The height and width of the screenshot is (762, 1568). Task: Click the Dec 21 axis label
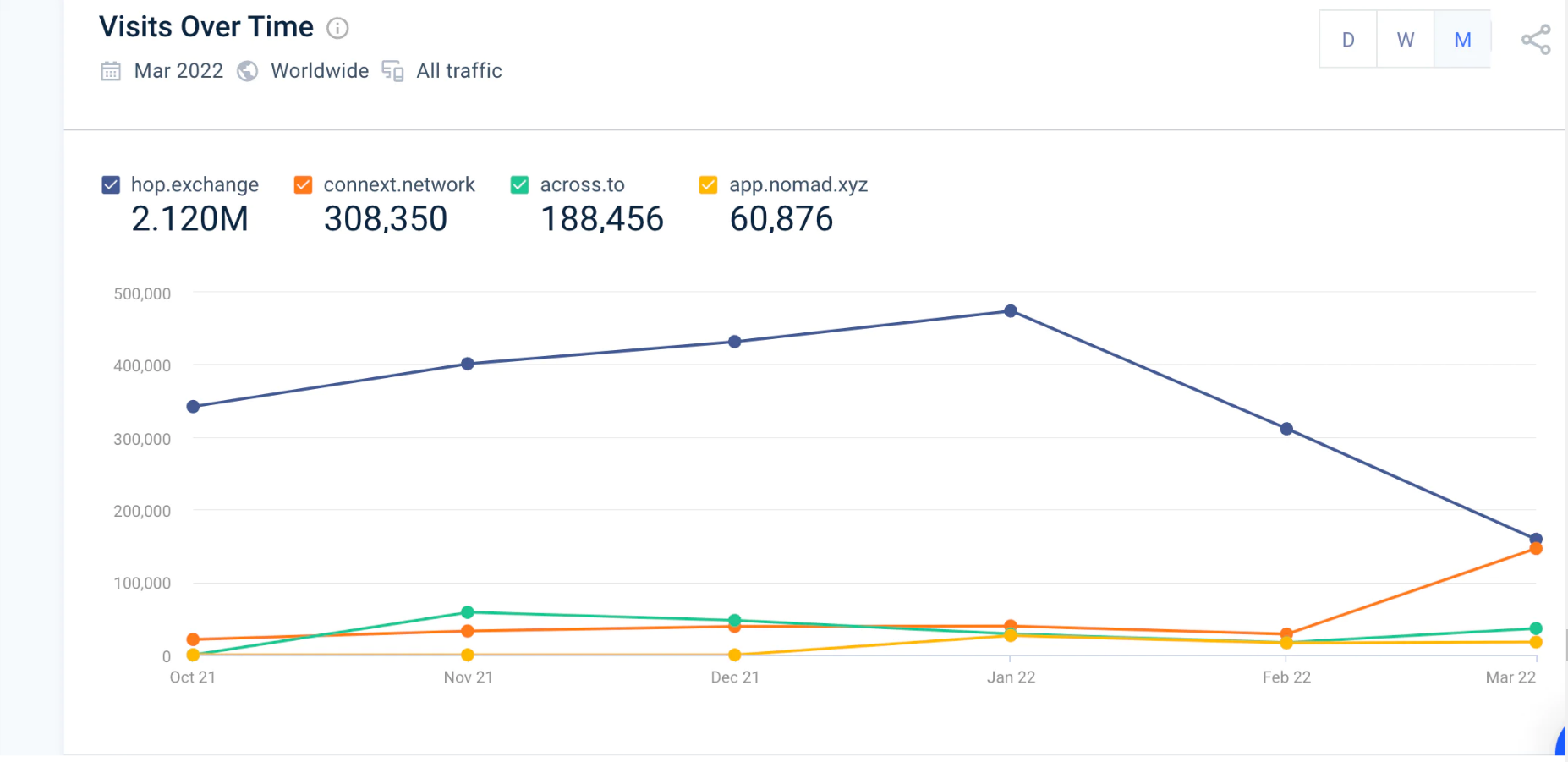(x=735, y=677)
